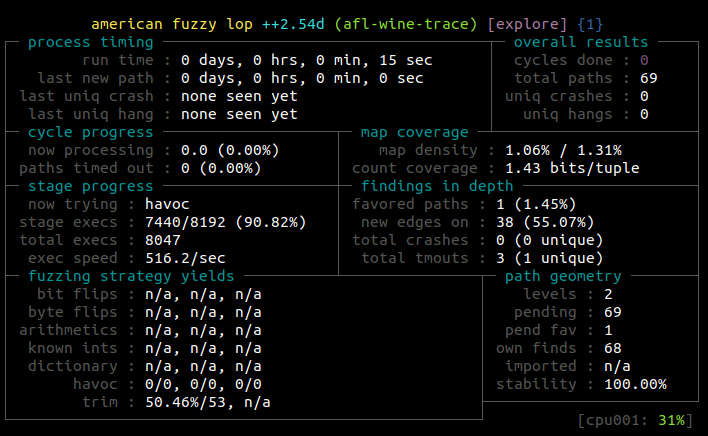The height and width of the screenshot is (436, 708).
Task: Click the known ints yields values
Action: (x=203, y=348)
